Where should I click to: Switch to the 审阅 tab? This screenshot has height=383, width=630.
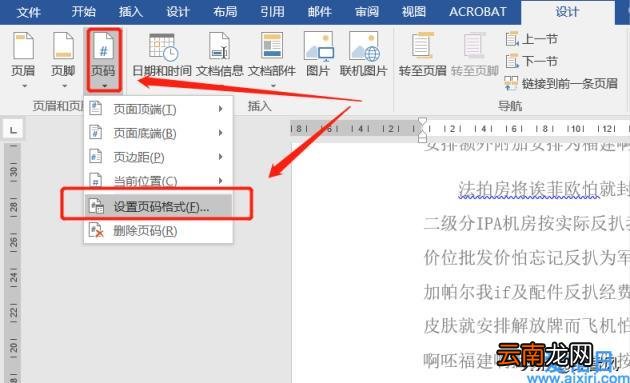(x=366, y=12)
